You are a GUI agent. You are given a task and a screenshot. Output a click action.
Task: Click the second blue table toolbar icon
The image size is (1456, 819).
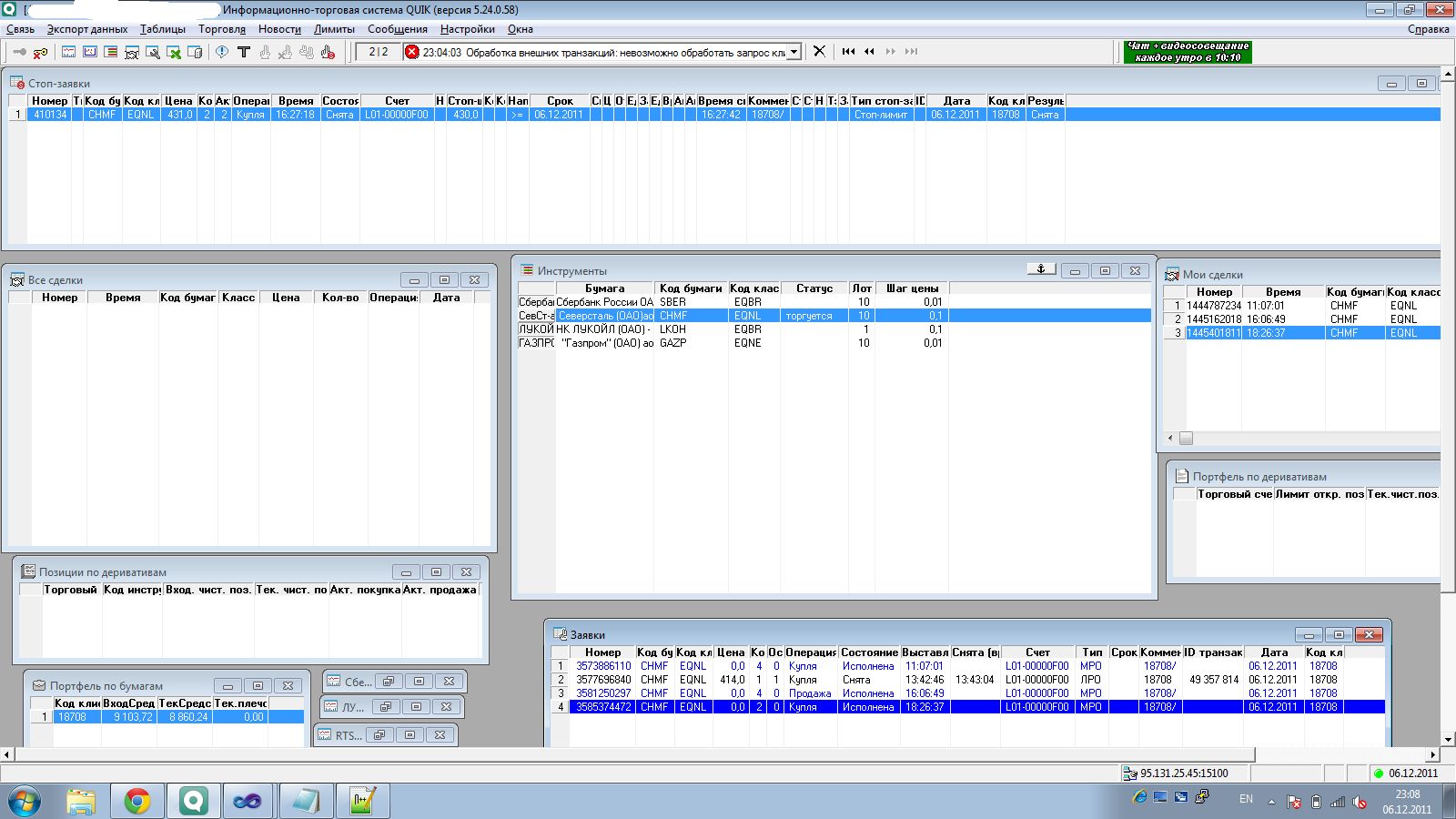tap(90, 52)
